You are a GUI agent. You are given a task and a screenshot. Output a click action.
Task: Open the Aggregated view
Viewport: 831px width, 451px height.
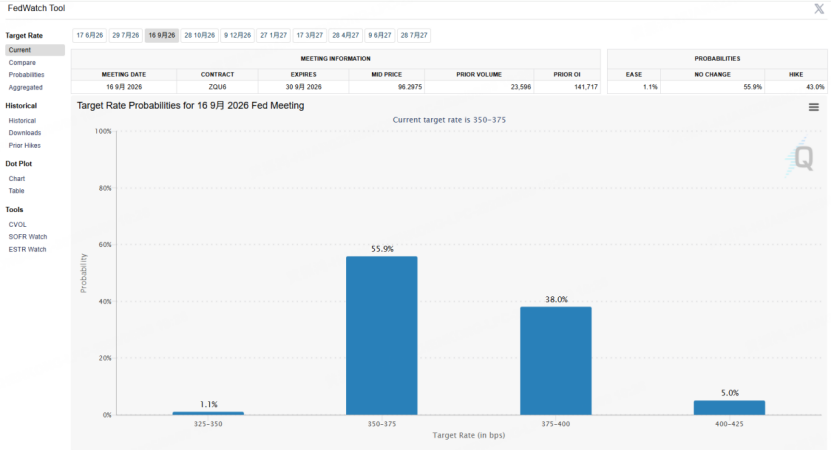[x=25, y=87]
